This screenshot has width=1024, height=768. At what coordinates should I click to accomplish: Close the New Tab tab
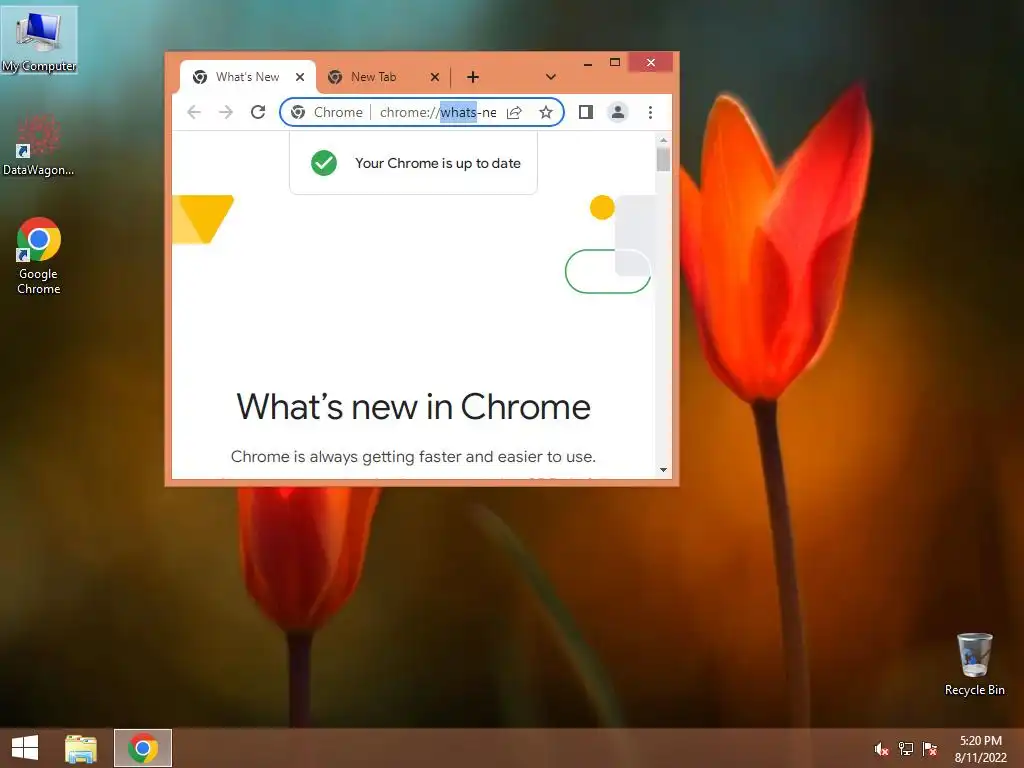434,77
